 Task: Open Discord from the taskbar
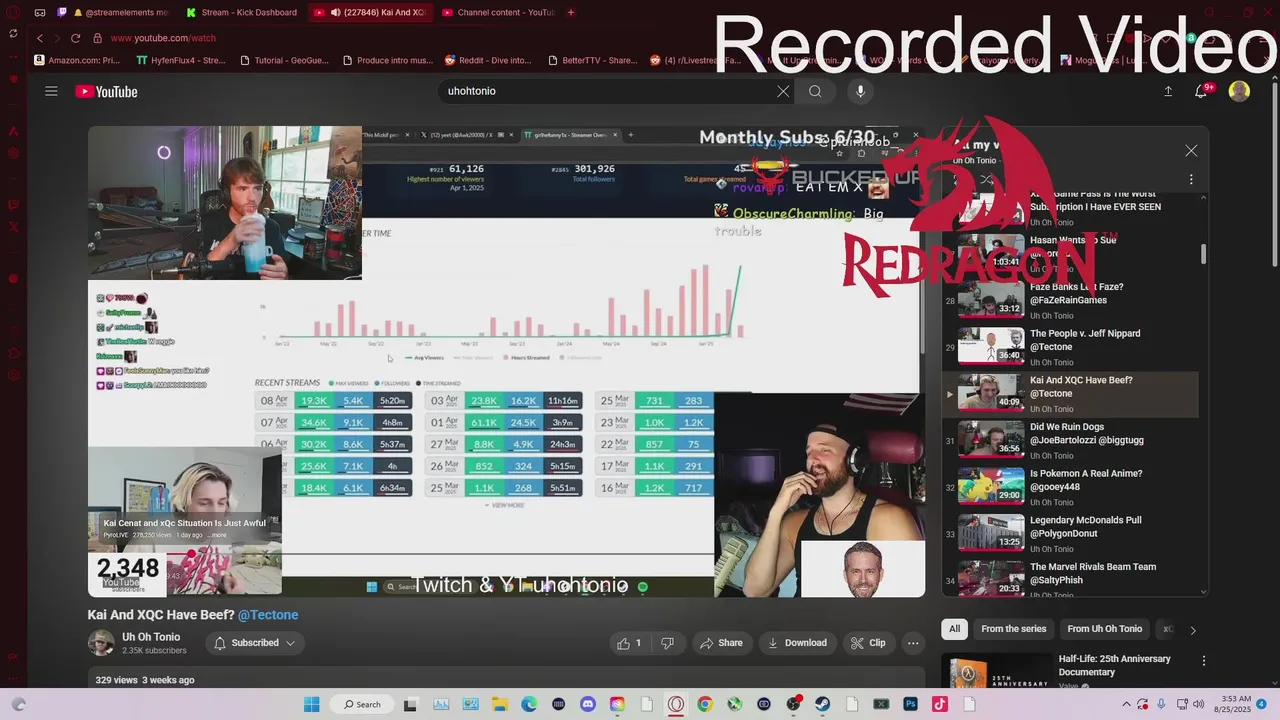[587, 704]
